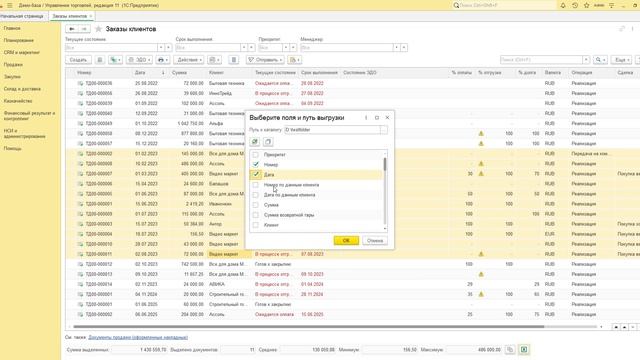
Task: Open the ЭДО dropdown menu
Action: [139, 60]
